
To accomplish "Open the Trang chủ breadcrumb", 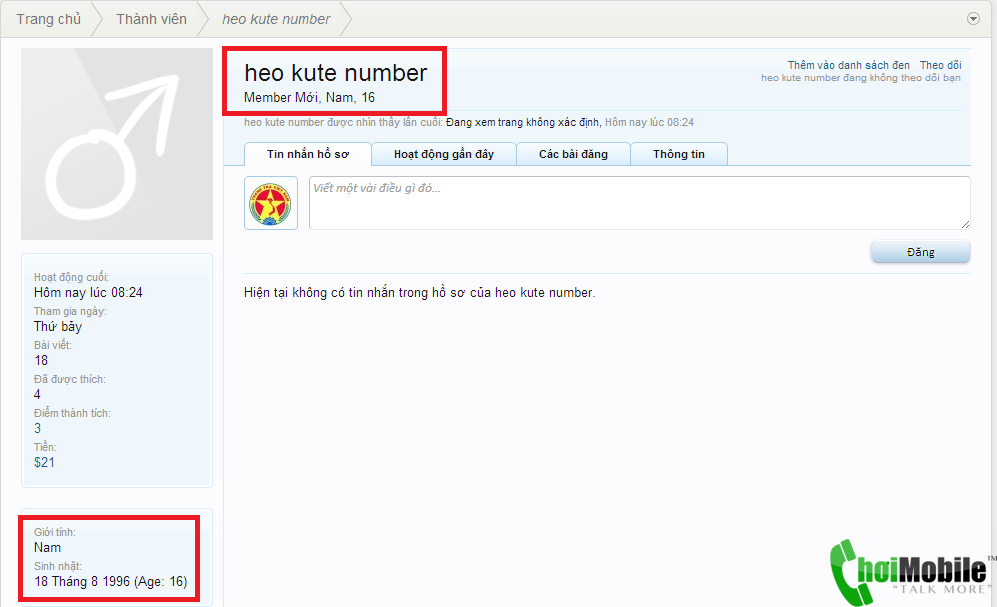I will coord(48,19).
